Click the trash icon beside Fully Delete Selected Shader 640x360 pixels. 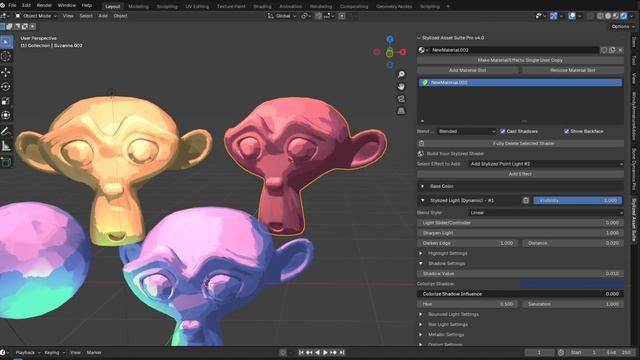click(x=421, y=144)
